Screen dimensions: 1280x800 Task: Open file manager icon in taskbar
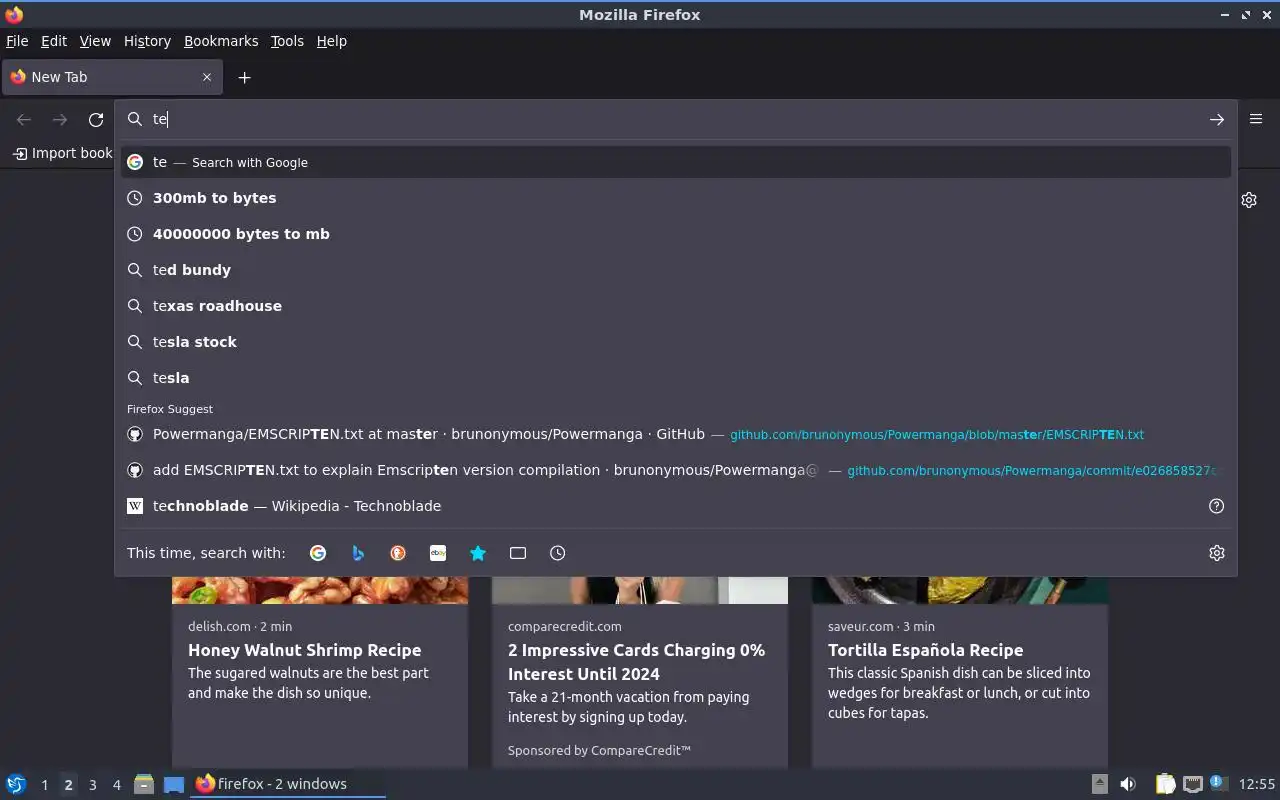(144, 784)
